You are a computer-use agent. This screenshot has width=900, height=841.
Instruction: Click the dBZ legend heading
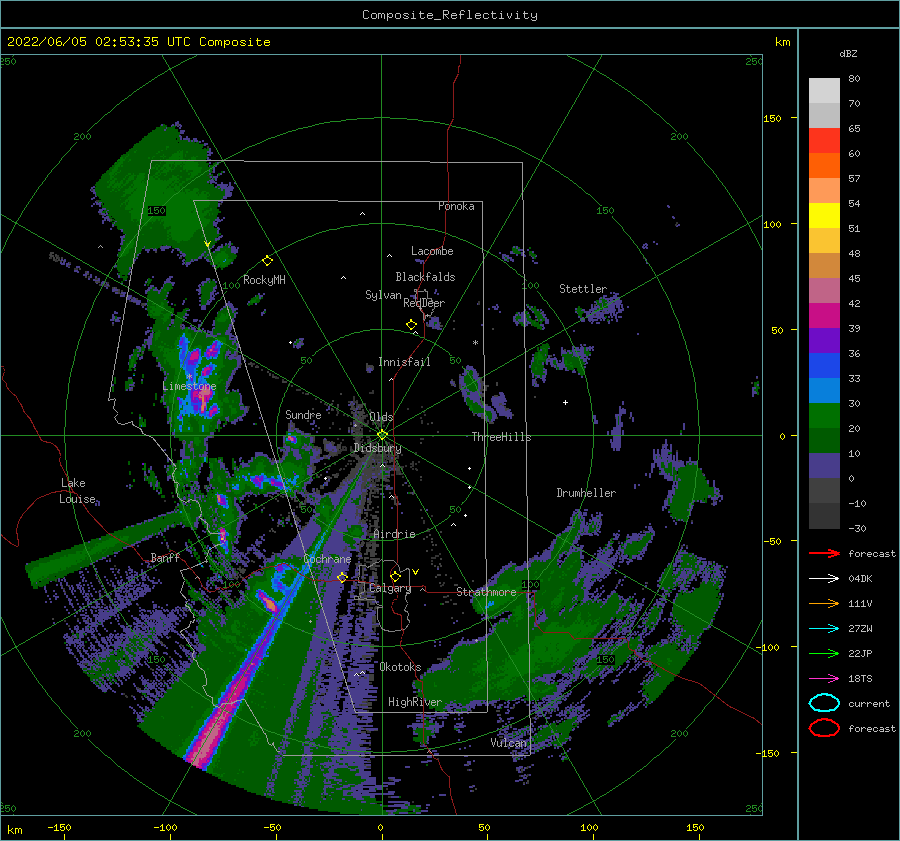coord(848,53)
